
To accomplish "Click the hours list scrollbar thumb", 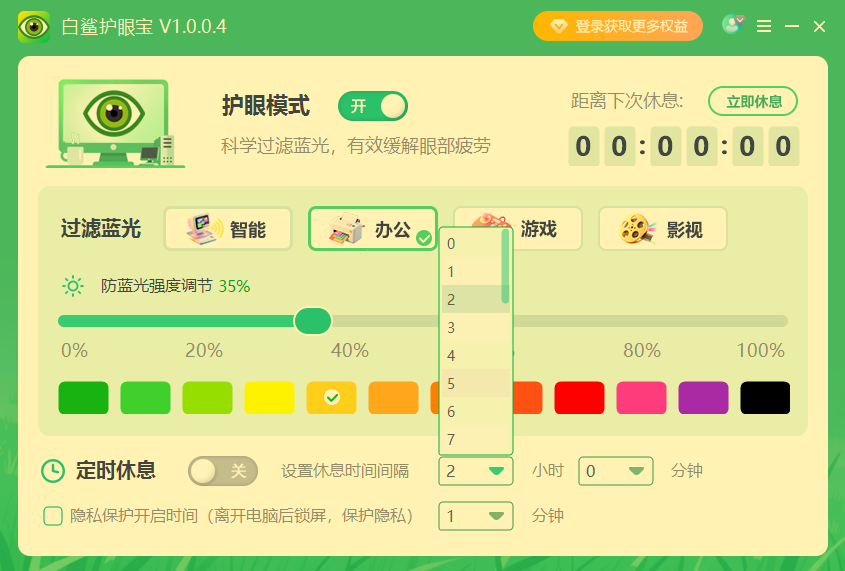I will [505, 266].
